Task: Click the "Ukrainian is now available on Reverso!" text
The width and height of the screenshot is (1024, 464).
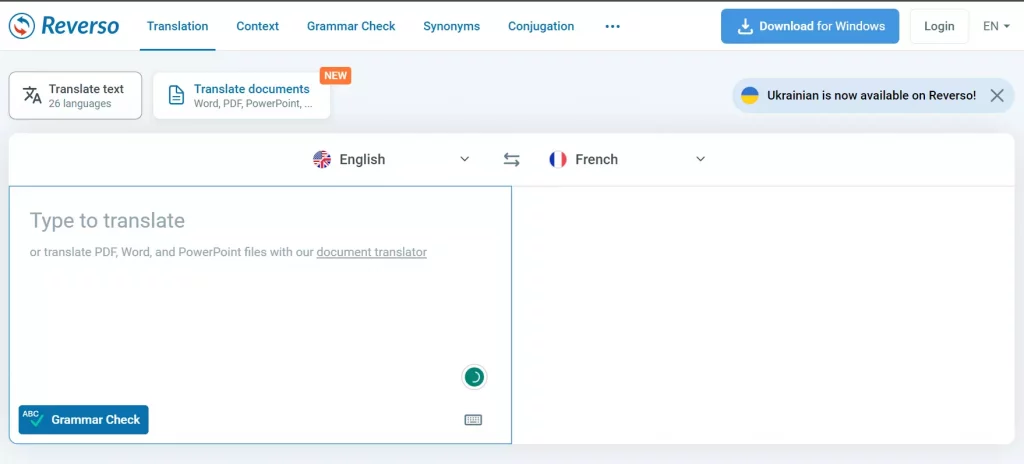Action: click(871, 95)
